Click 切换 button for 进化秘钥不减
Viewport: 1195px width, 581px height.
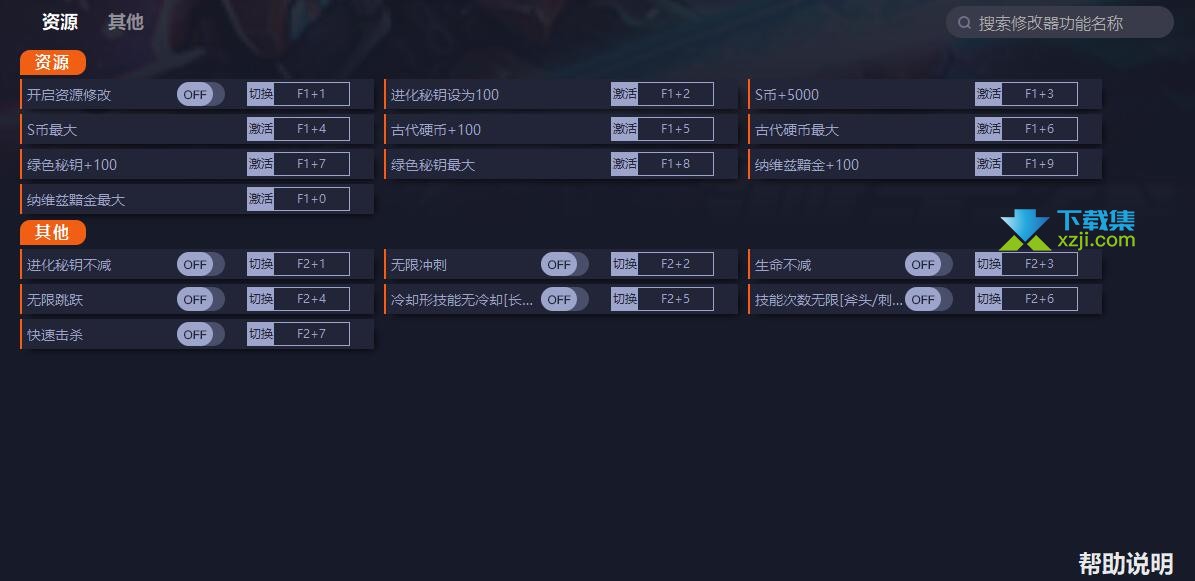coord(261,264)
